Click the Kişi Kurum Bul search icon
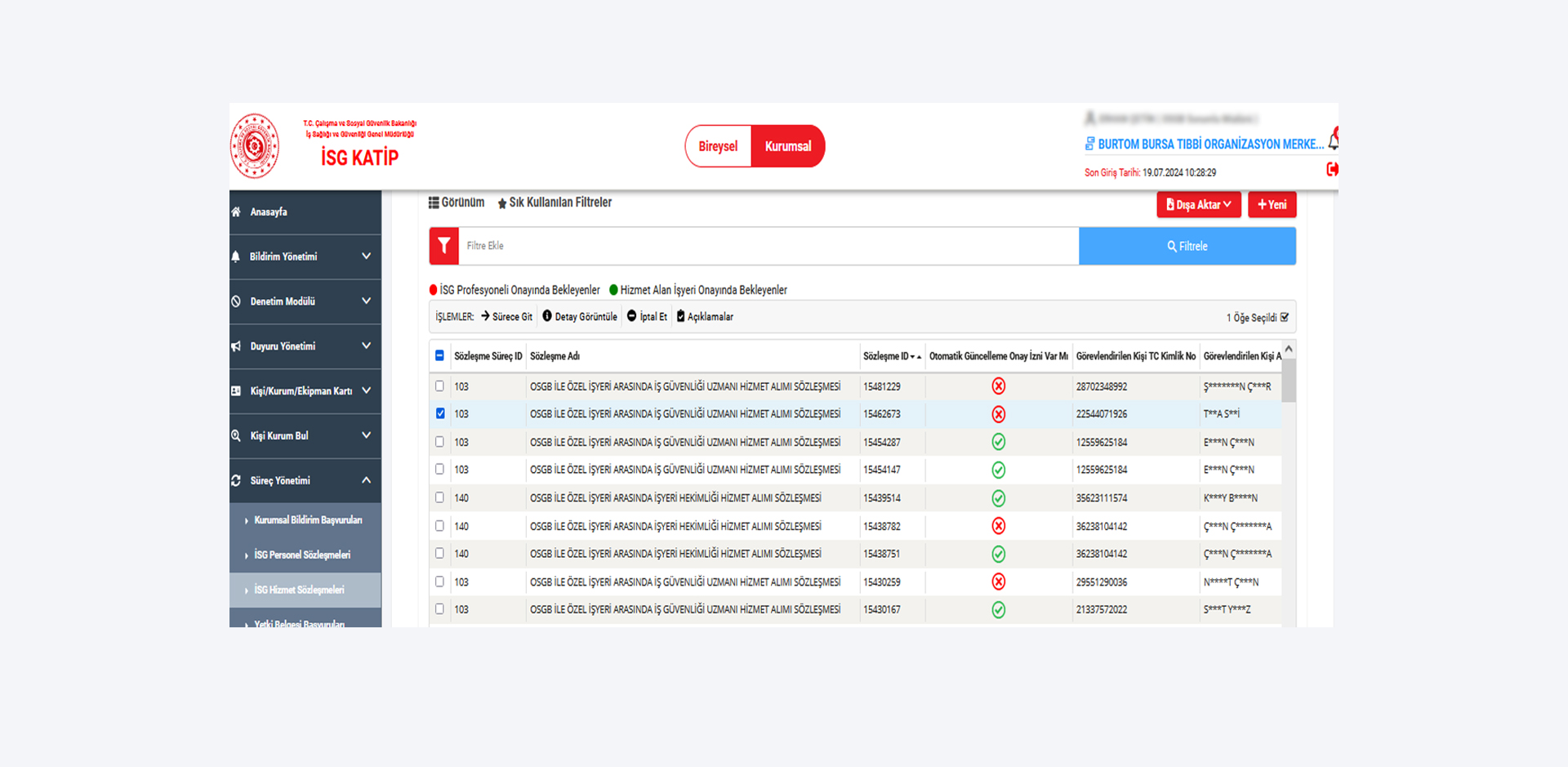The width and height of the screenshot is (1568, 767). pyautogui.click(x=236, y=435)
